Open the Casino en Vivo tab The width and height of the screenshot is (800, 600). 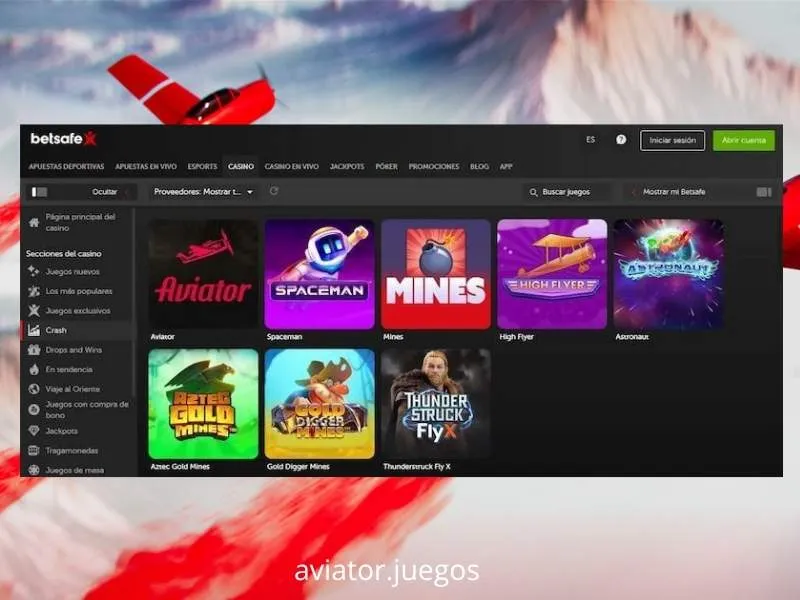291,166
